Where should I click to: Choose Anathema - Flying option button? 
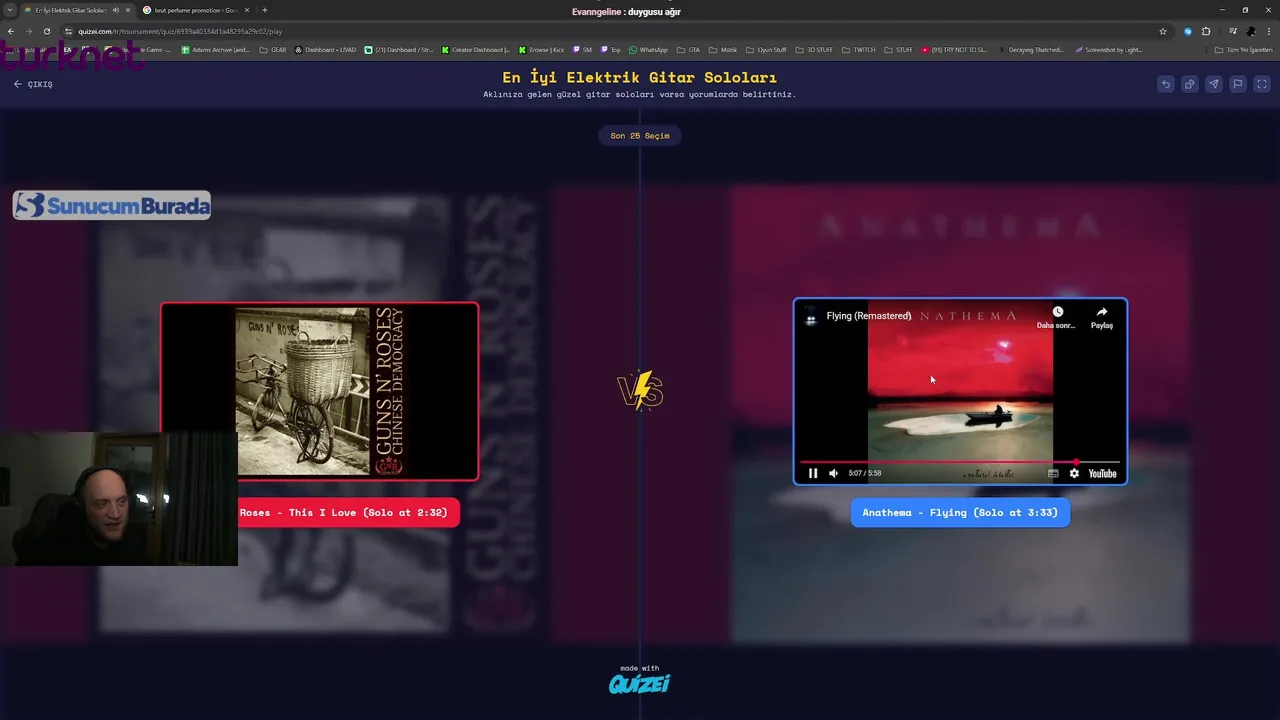(x=960, y=513)
